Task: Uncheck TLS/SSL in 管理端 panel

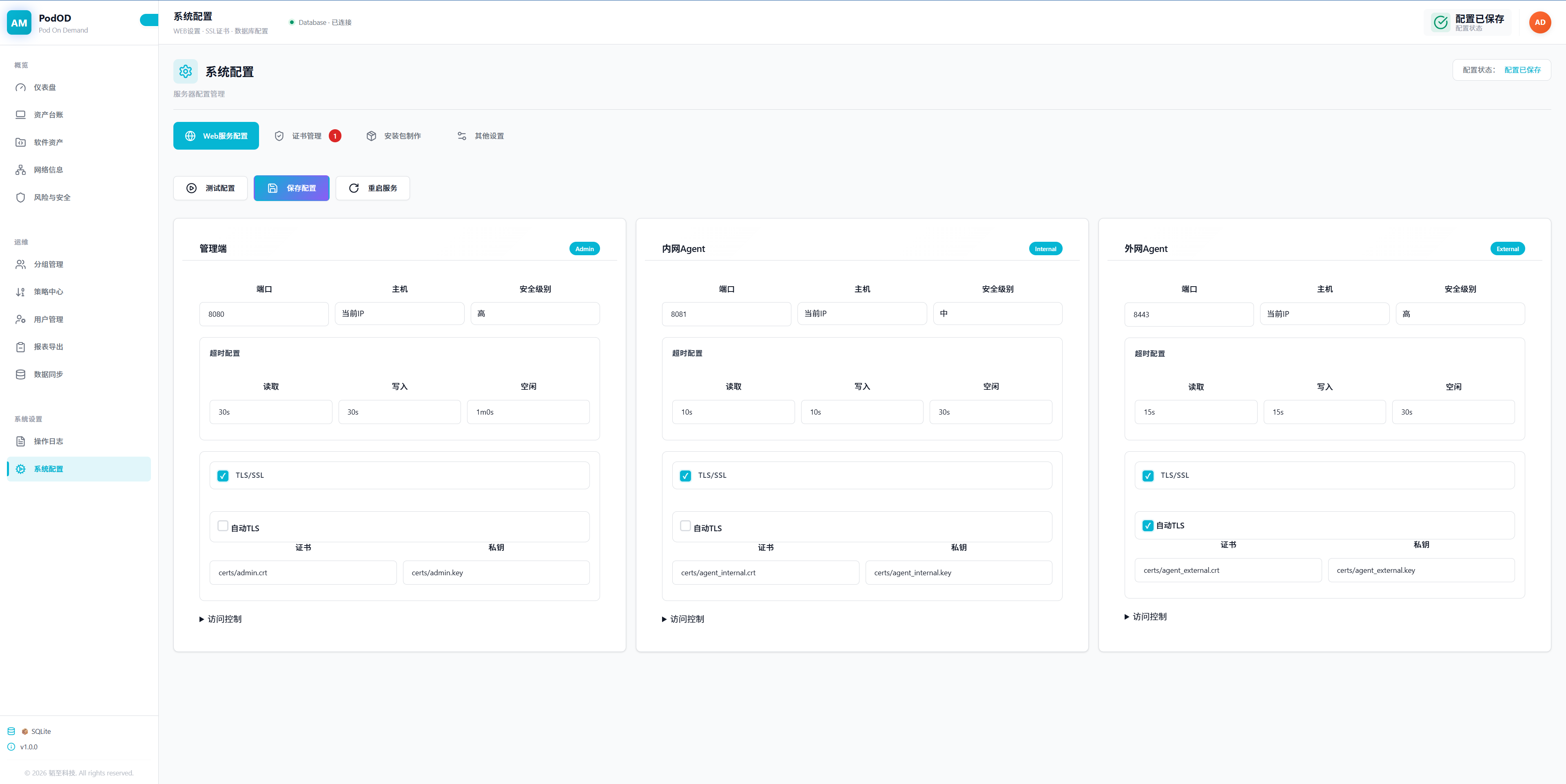Action: (223, 476)
